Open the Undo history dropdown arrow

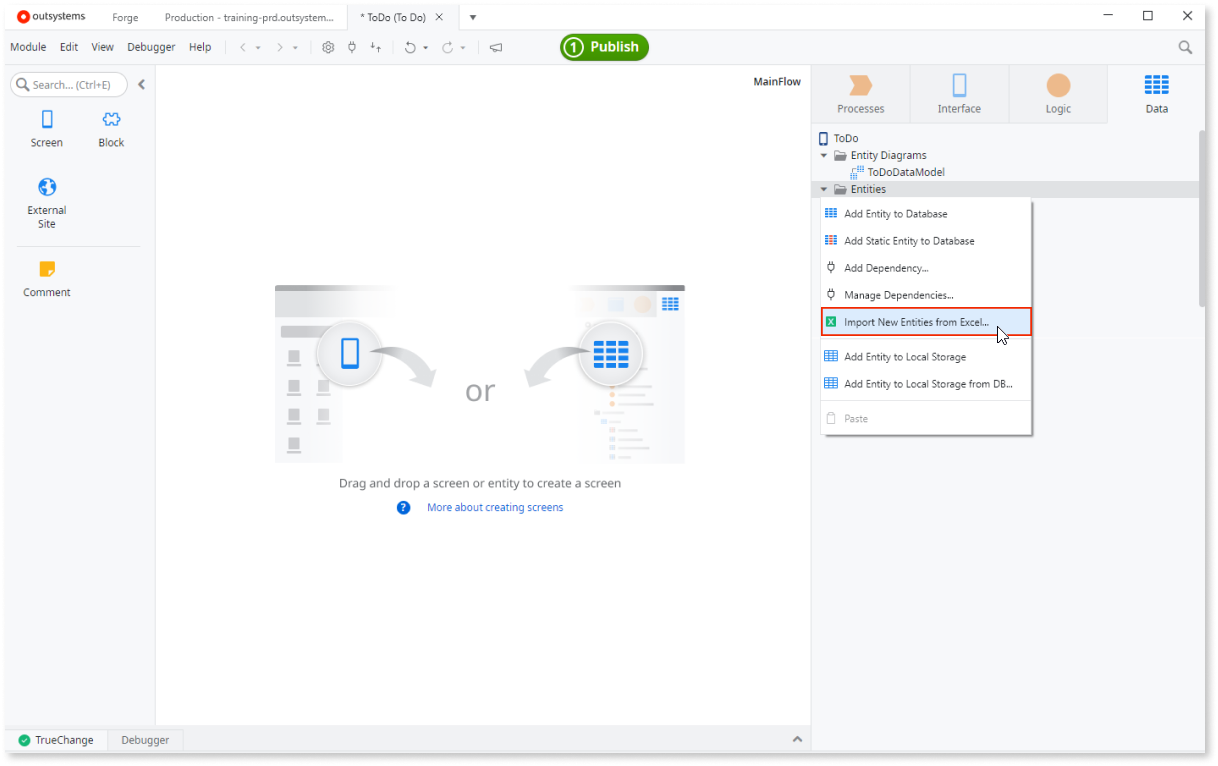pos(427,47)
